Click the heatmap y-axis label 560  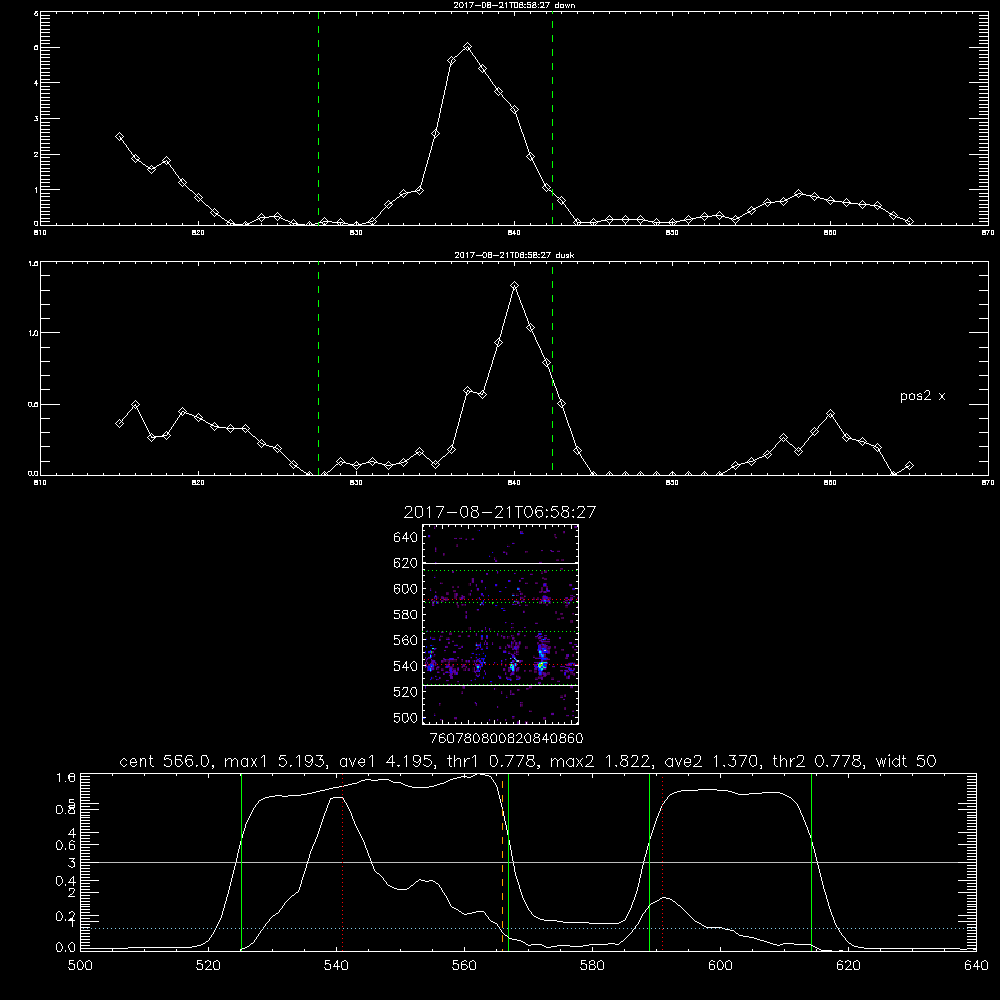[x=405, y=640]
